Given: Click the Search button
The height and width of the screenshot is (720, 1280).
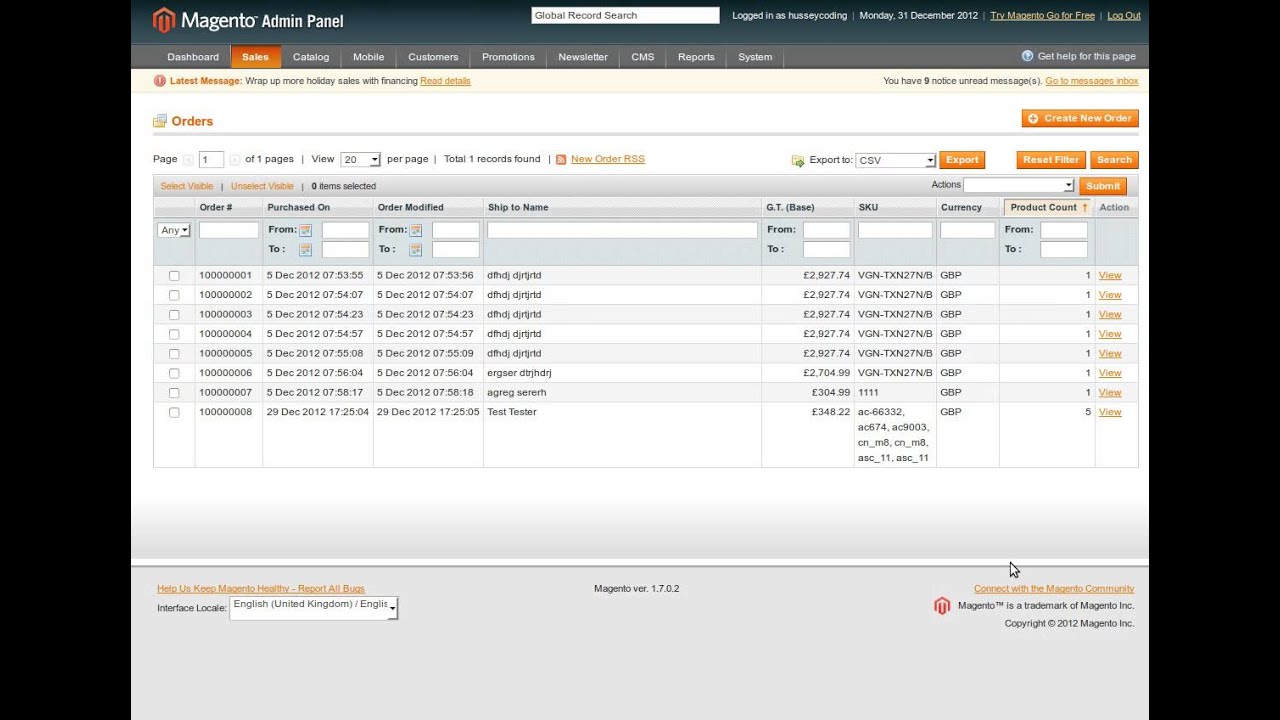Looking at the screenshot, I should click(x=1114, y=160).
